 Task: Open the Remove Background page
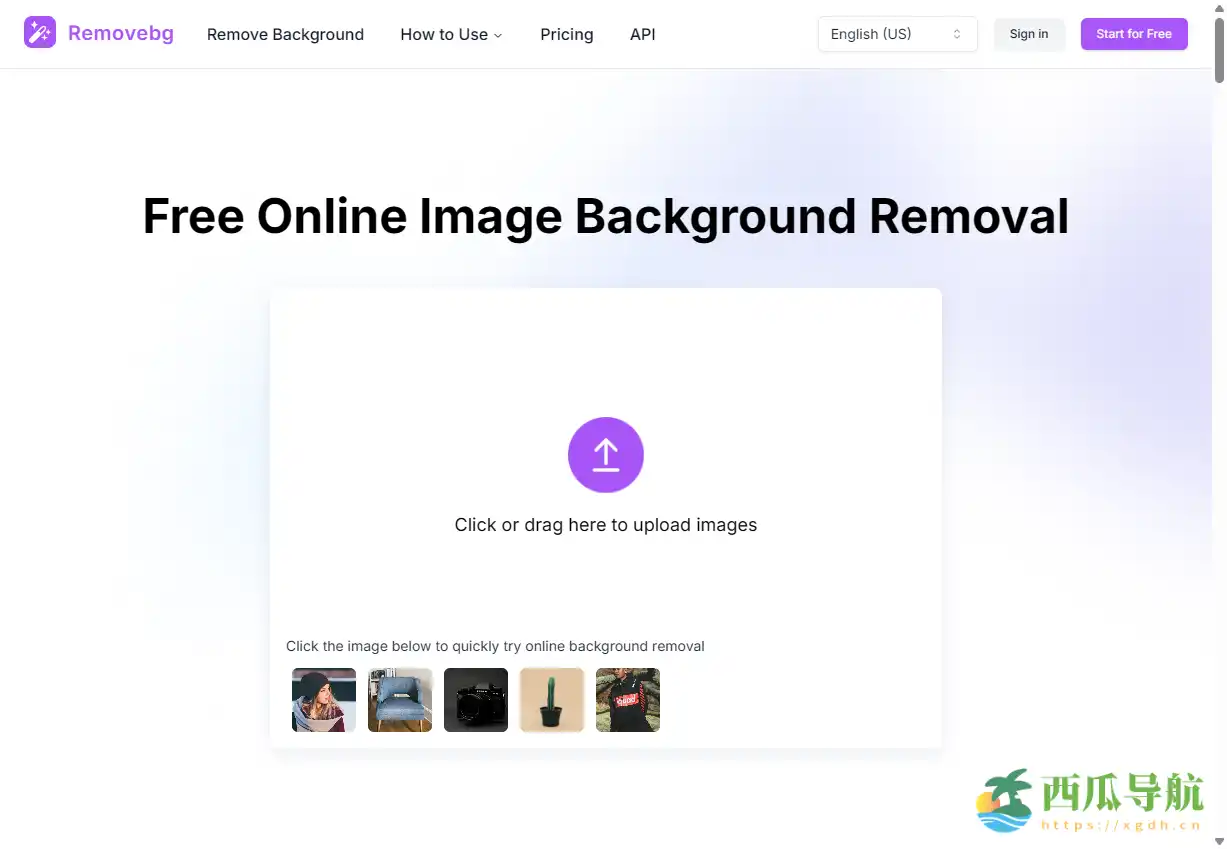click(285, 34)
